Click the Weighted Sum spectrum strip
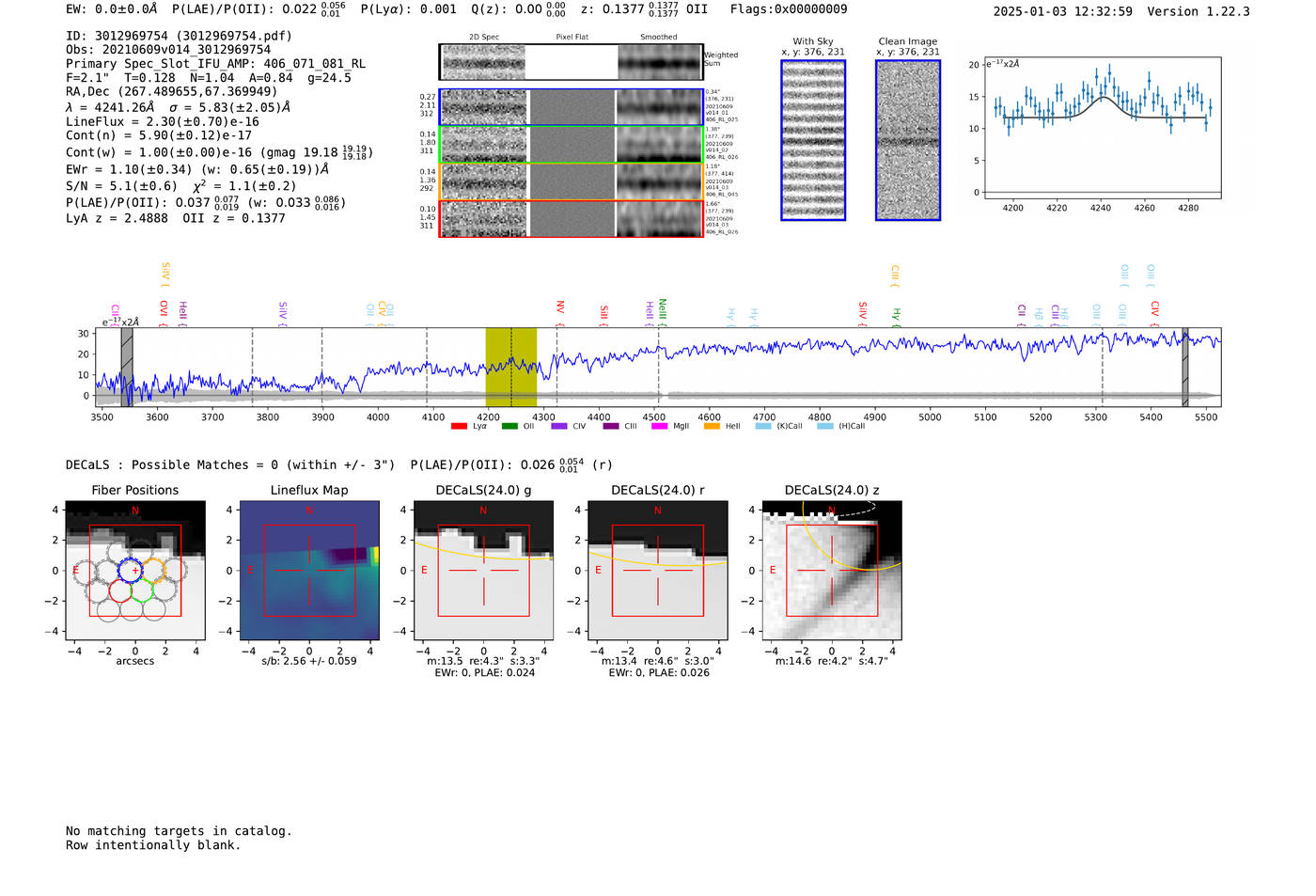The image size is (1316, 896). (x=572, y=62)
